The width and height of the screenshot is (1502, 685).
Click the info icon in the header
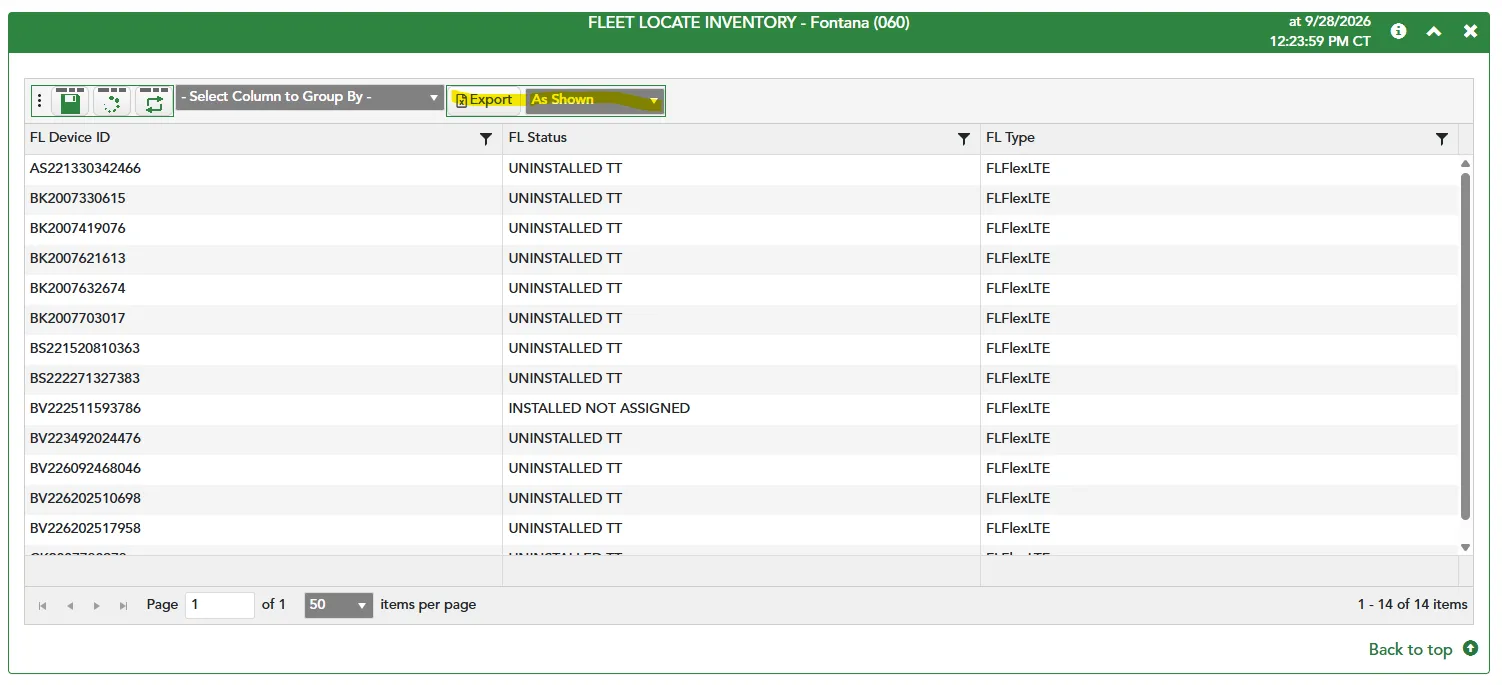click(1398, 31)
